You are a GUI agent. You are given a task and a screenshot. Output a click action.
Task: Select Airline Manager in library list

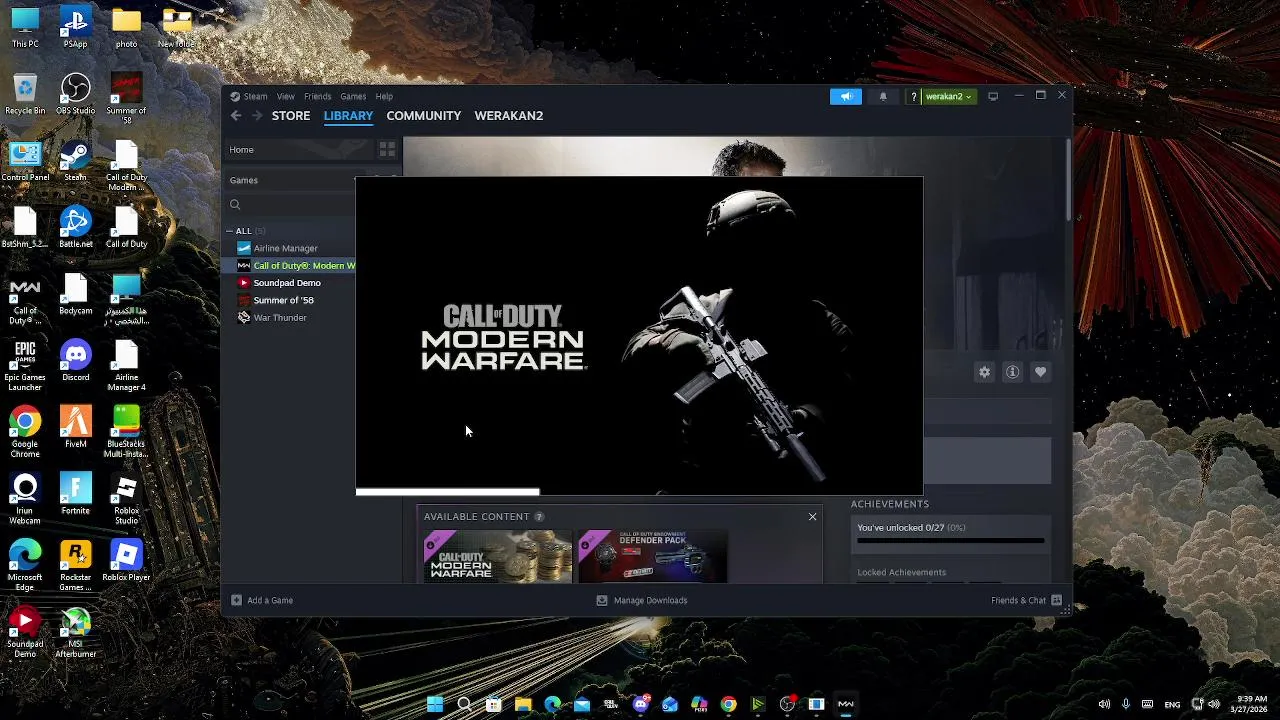tap(286, 248)
